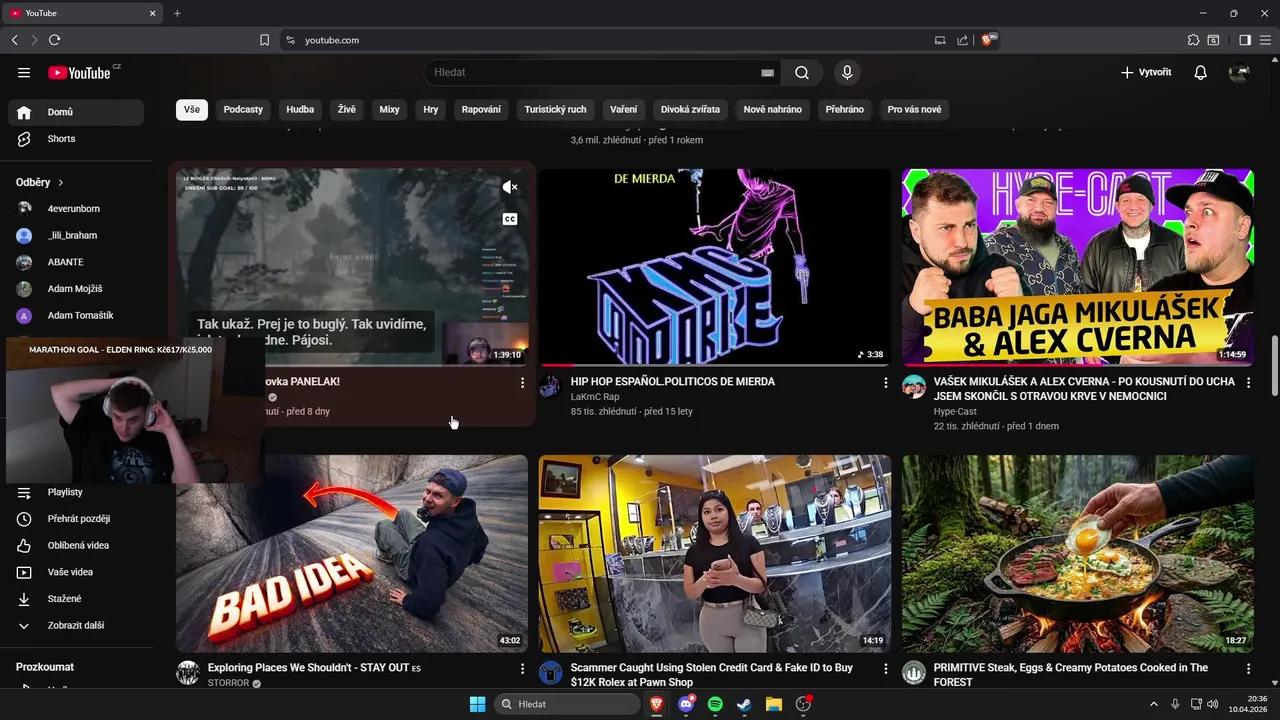Click the page vertical scrollbar thumb
The image size is (1280, 720).
coord(1274,367)
